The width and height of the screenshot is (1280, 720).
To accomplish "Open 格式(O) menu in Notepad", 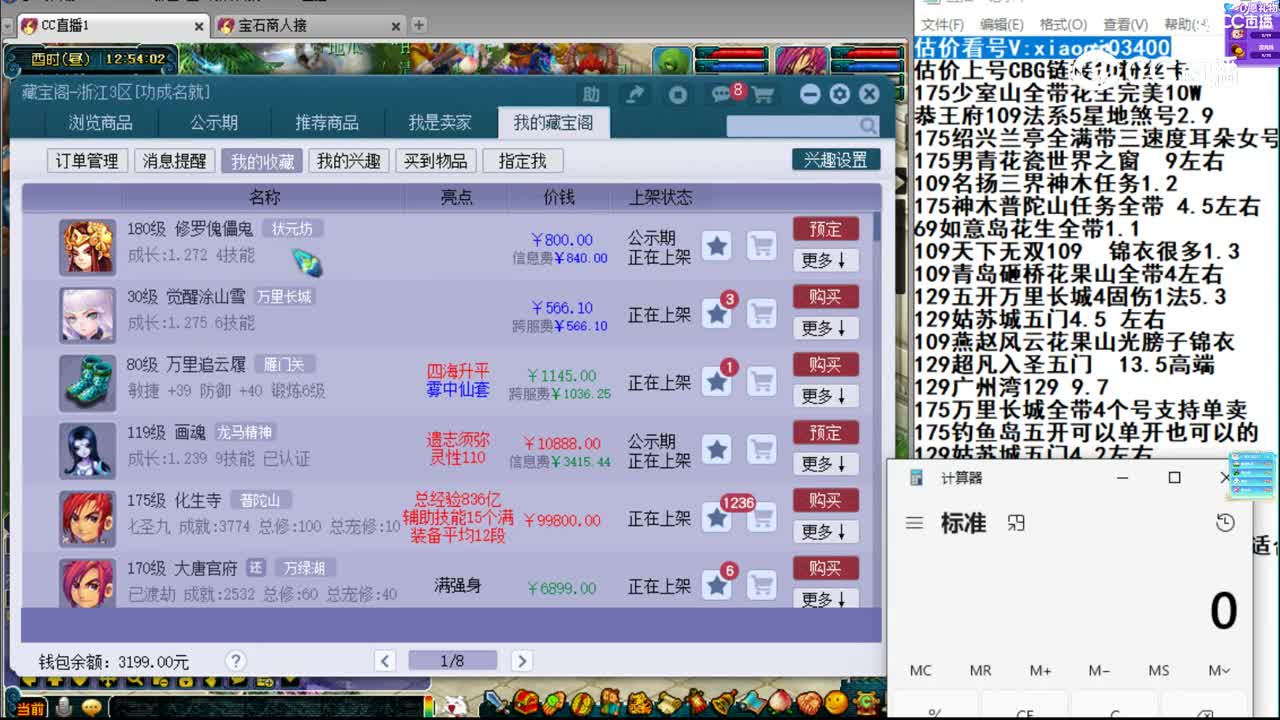I will (x=1063, y=24).
